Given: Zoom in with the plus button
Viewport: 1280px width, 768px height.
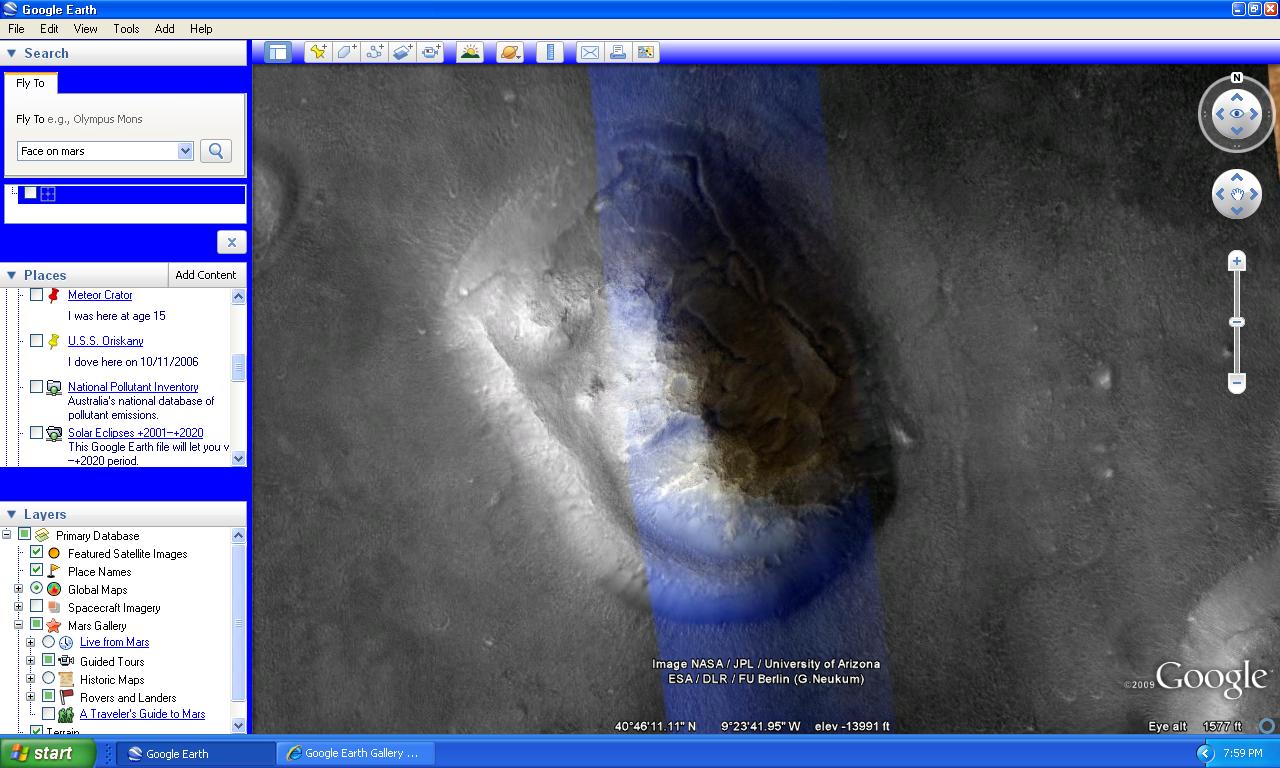Looking at the screenshot, I should pyautogui.click(x=1237, y=261).
